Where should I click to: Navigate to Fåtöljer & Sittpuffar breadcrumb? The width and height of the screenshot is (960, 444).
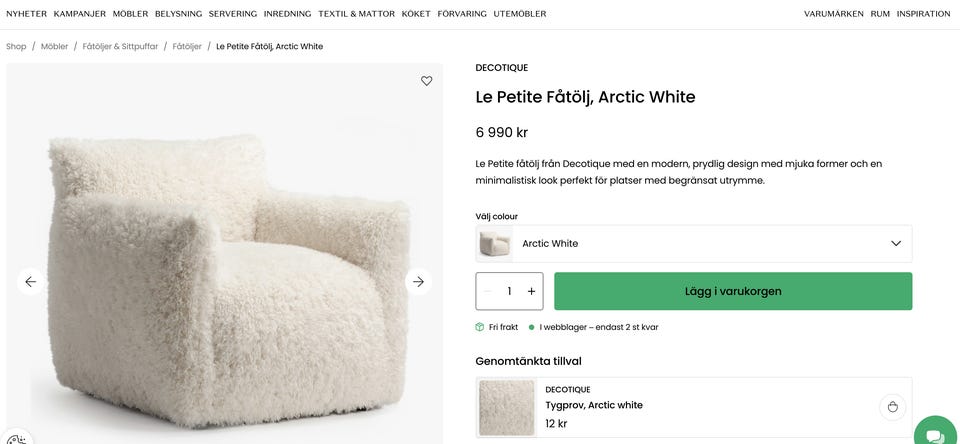coord(120,46)
